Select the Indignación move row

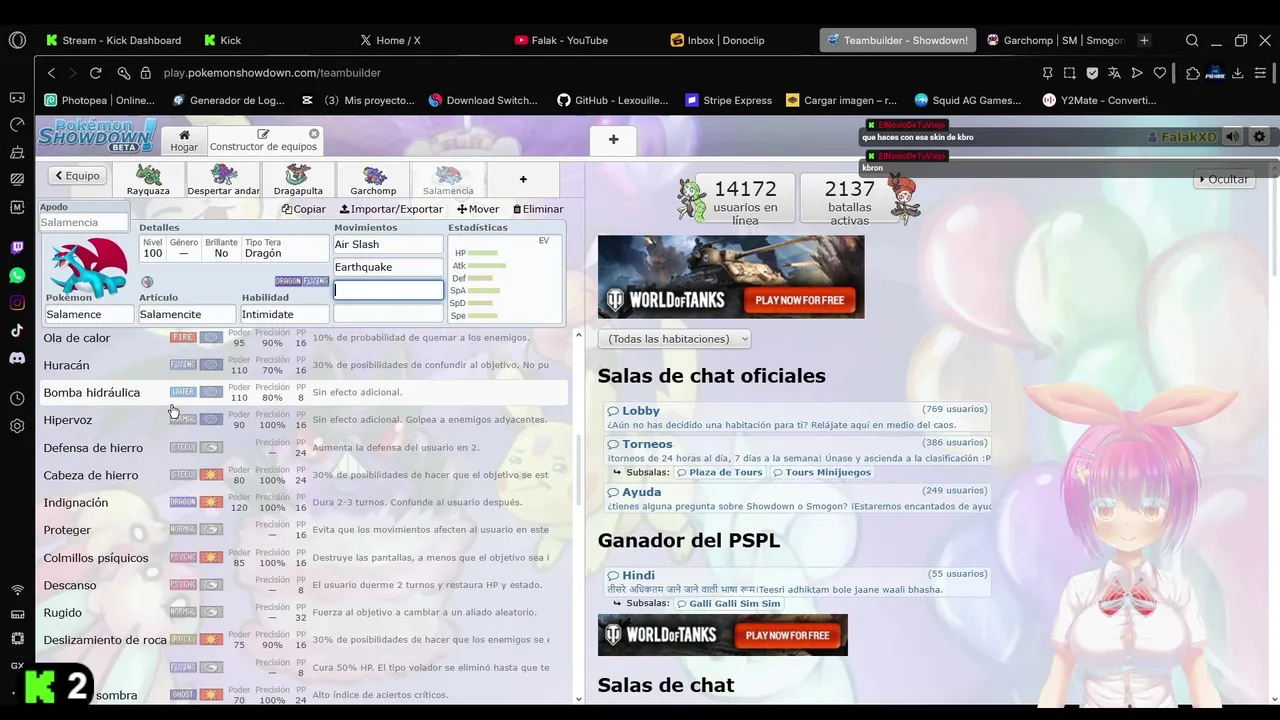click(x=304, y=502)
